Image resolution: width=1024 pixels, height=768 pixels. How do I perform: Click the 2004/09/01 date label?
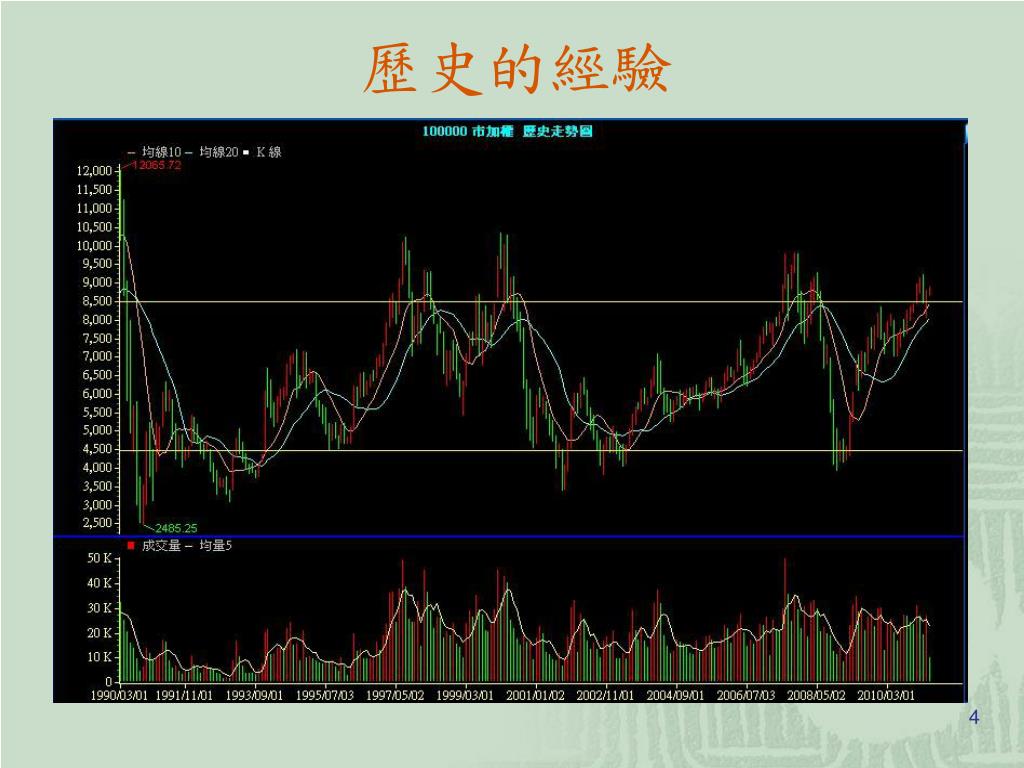click(675, 695)
